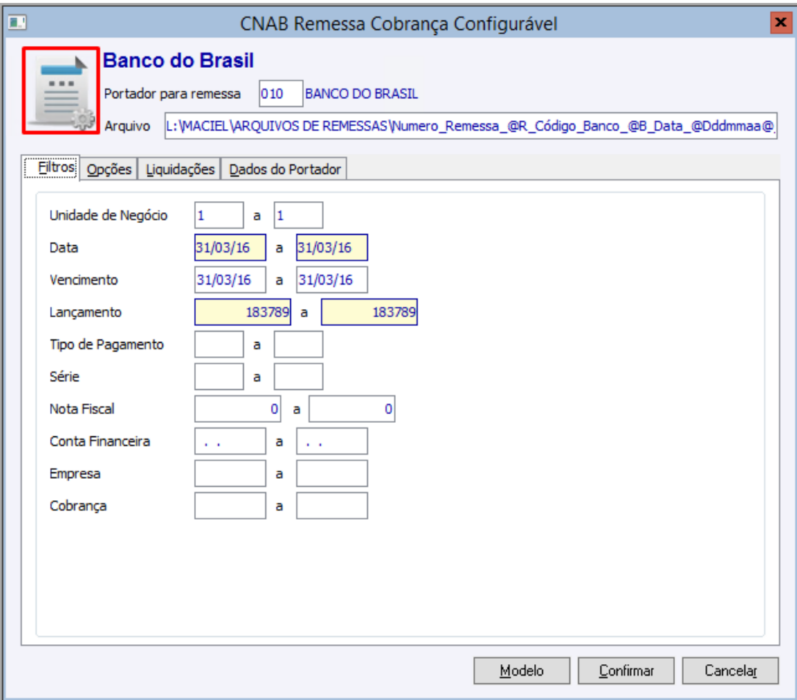This screenshot has width=797, height=700.
Task: Confirm the remittance with Confirmar button
Action: tap(626, 671)
